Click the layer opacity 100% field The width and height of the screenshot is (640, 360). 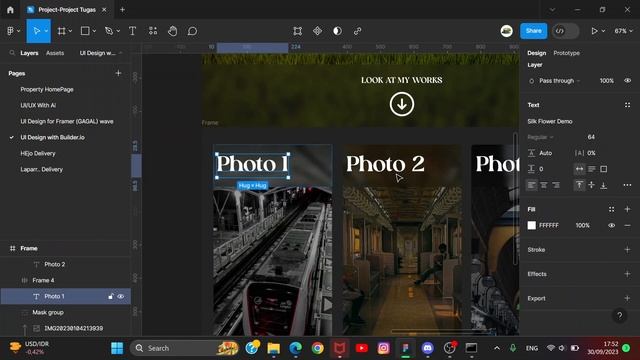pos(607,81)
